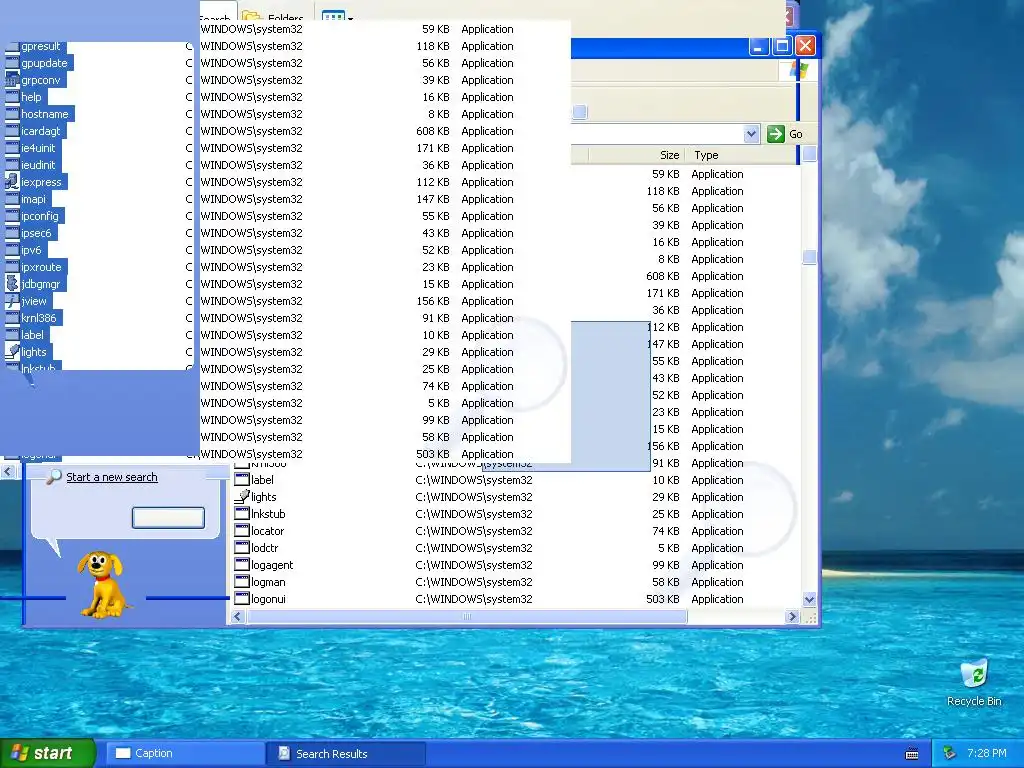Image resolution: width=1024 pixels, height=768 pixels.
Task: Click the Application type in the logagent row
Action: coord(717,565)
